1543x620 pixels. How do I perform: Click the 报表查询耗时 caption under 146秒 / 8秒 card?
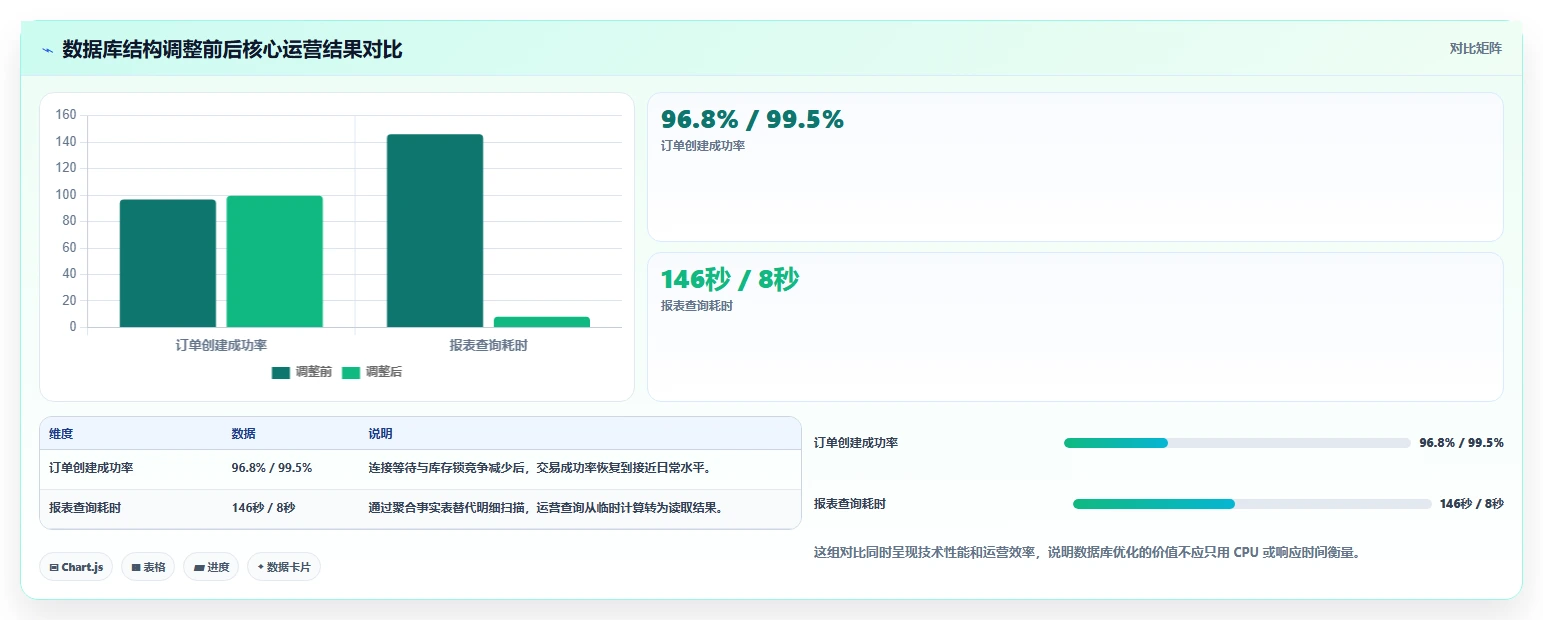697,306
